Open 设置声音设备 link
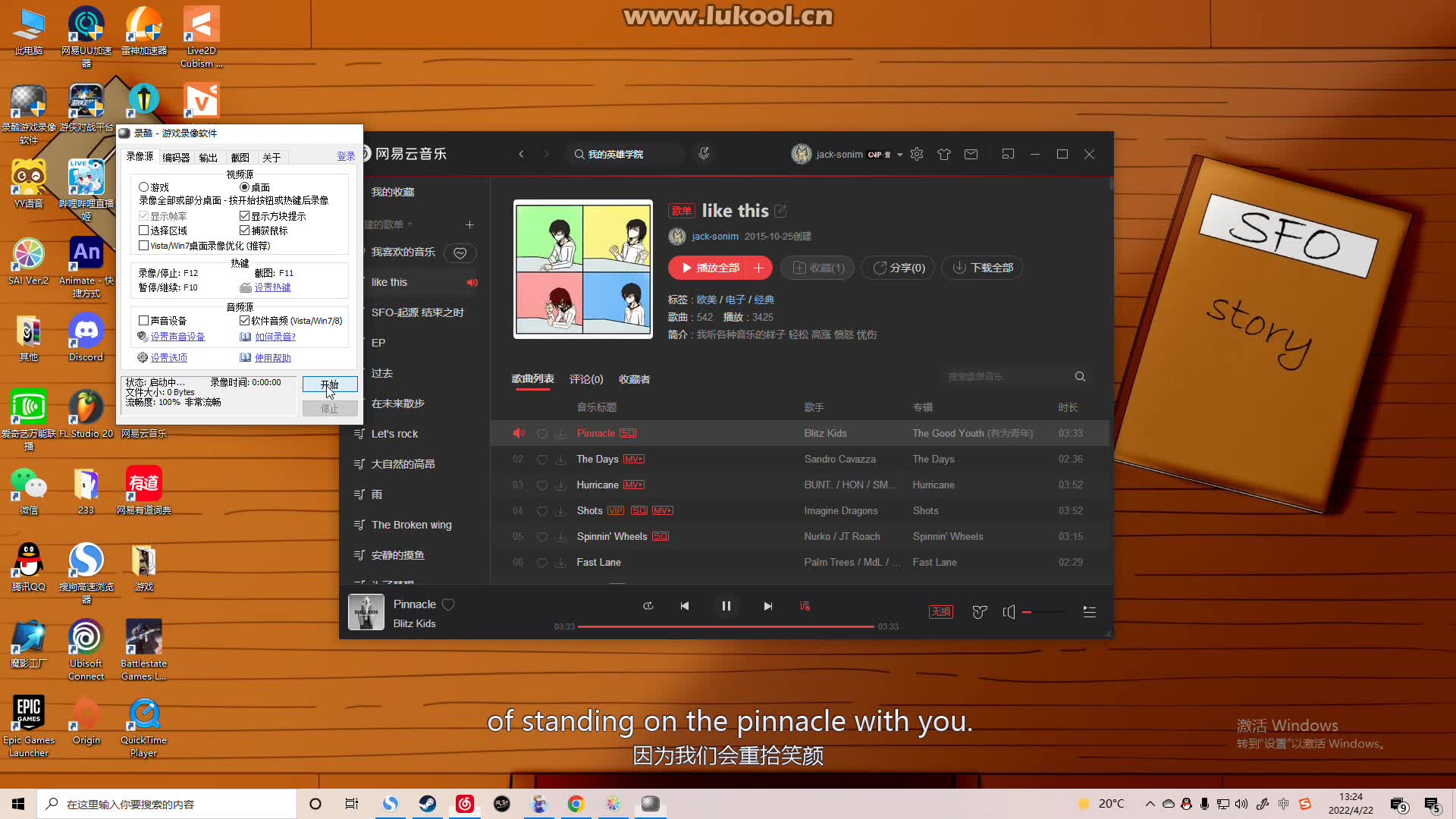The height and width of the screenshot is (819, 1456). click(177, 337)
